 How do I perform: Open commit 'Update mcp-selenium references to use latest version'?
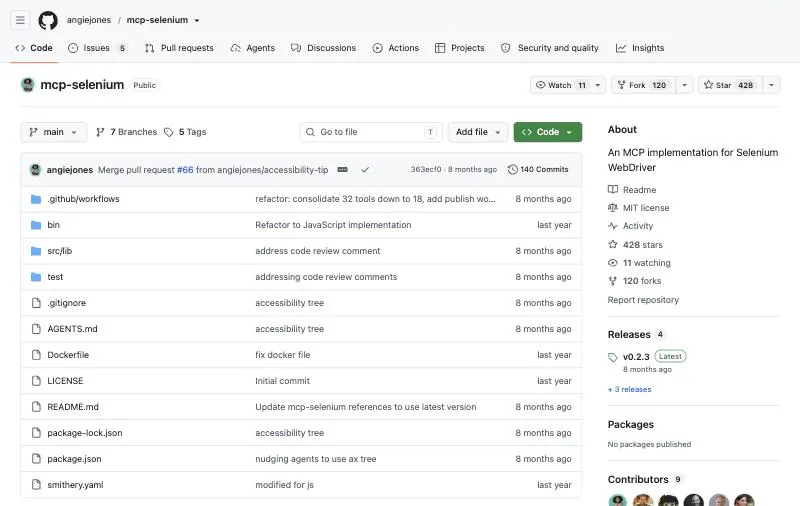tap(366, 407)
